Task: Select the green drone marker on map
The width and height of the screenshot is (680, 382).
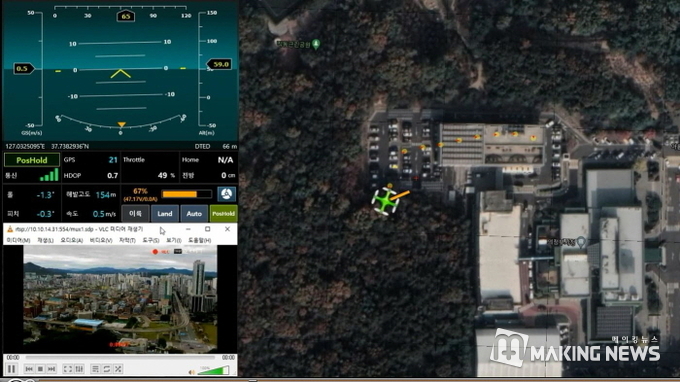Action: (385, 201)
